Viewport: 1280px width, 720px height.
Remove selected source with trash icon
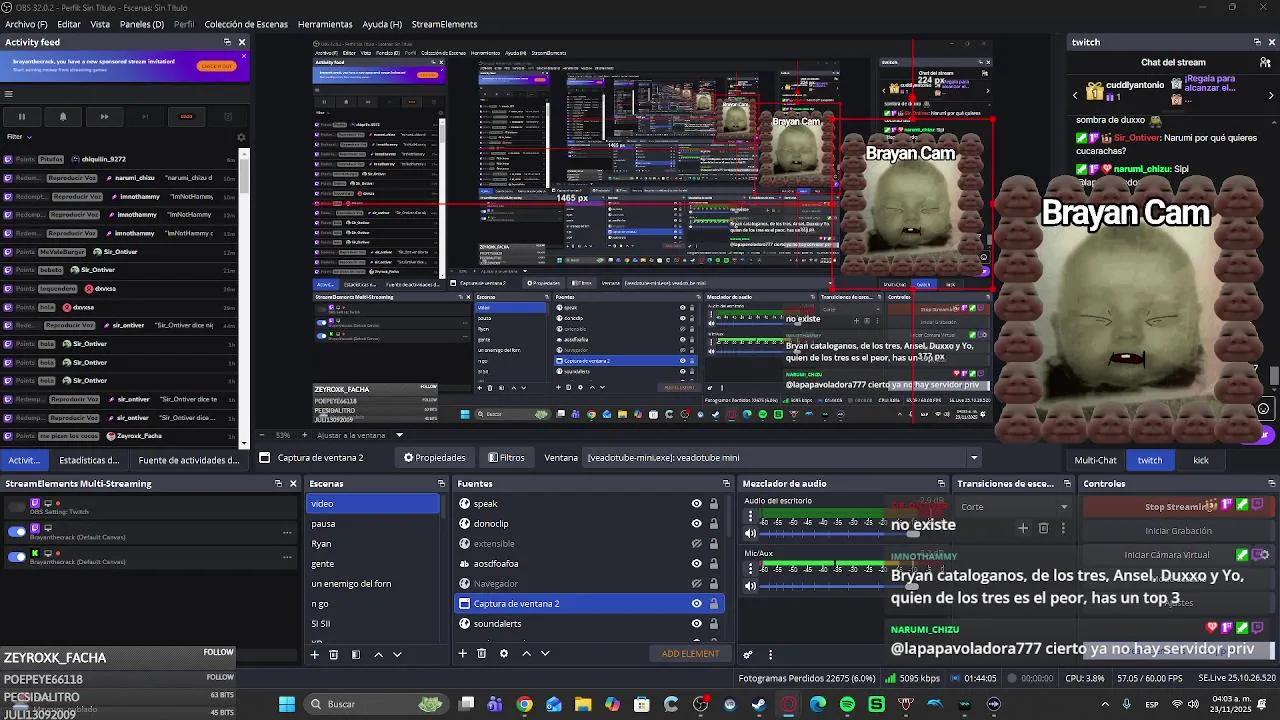[481, 653]
